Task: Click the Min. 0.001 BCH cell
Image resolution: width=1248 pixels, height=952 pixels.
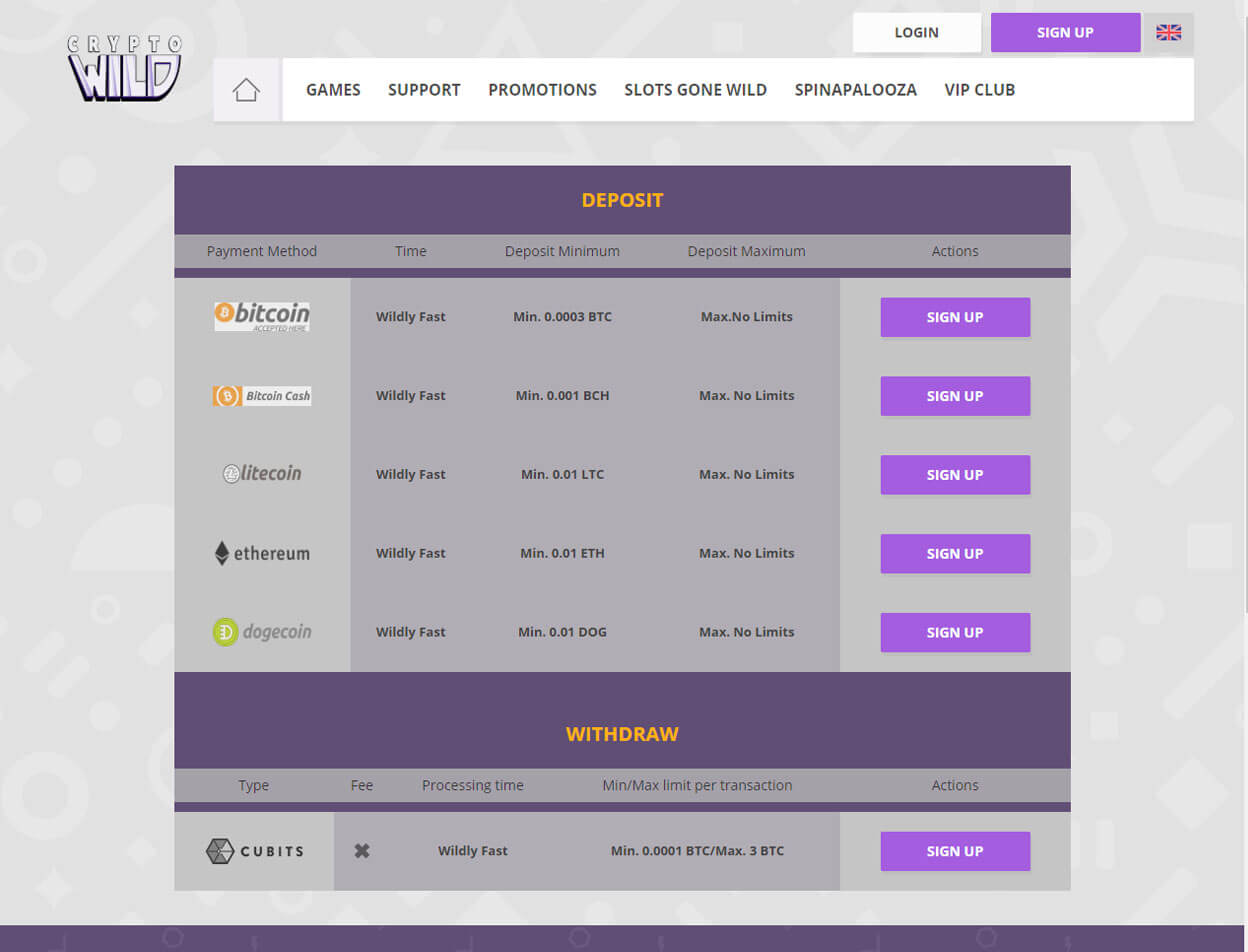Action: (562, 396)
